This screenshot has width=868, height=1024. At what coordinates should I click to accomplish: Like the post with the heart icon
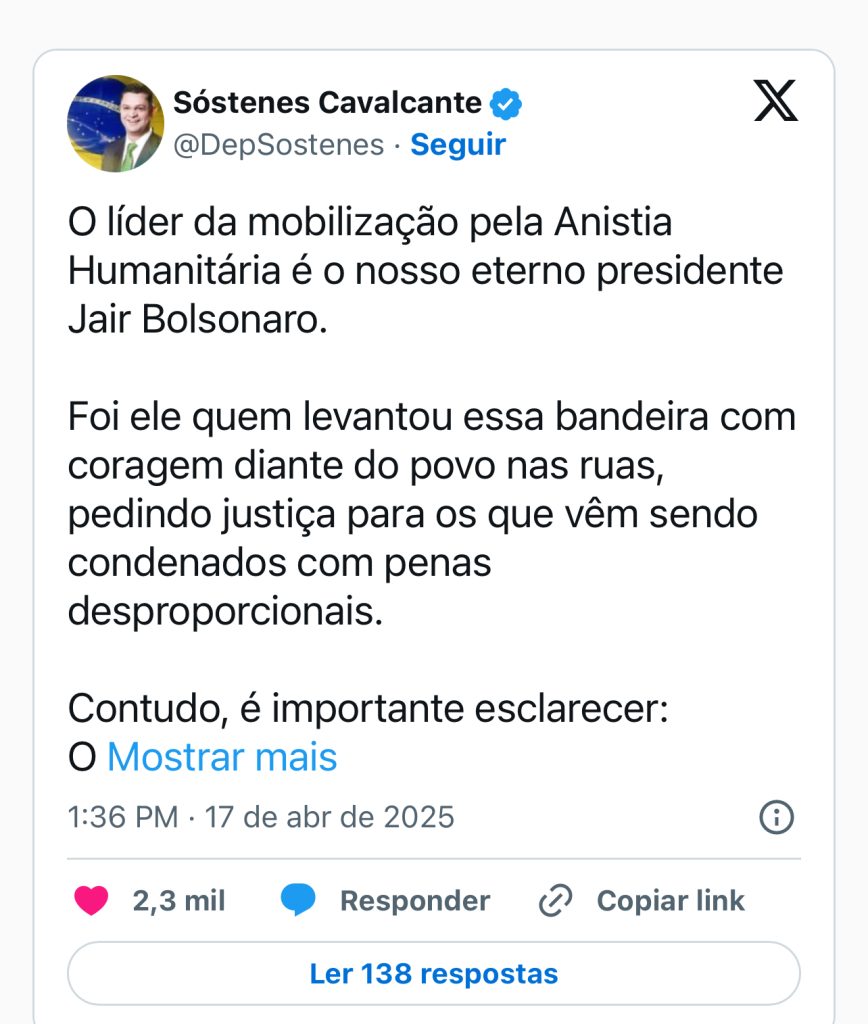click(x=92, y=901)
